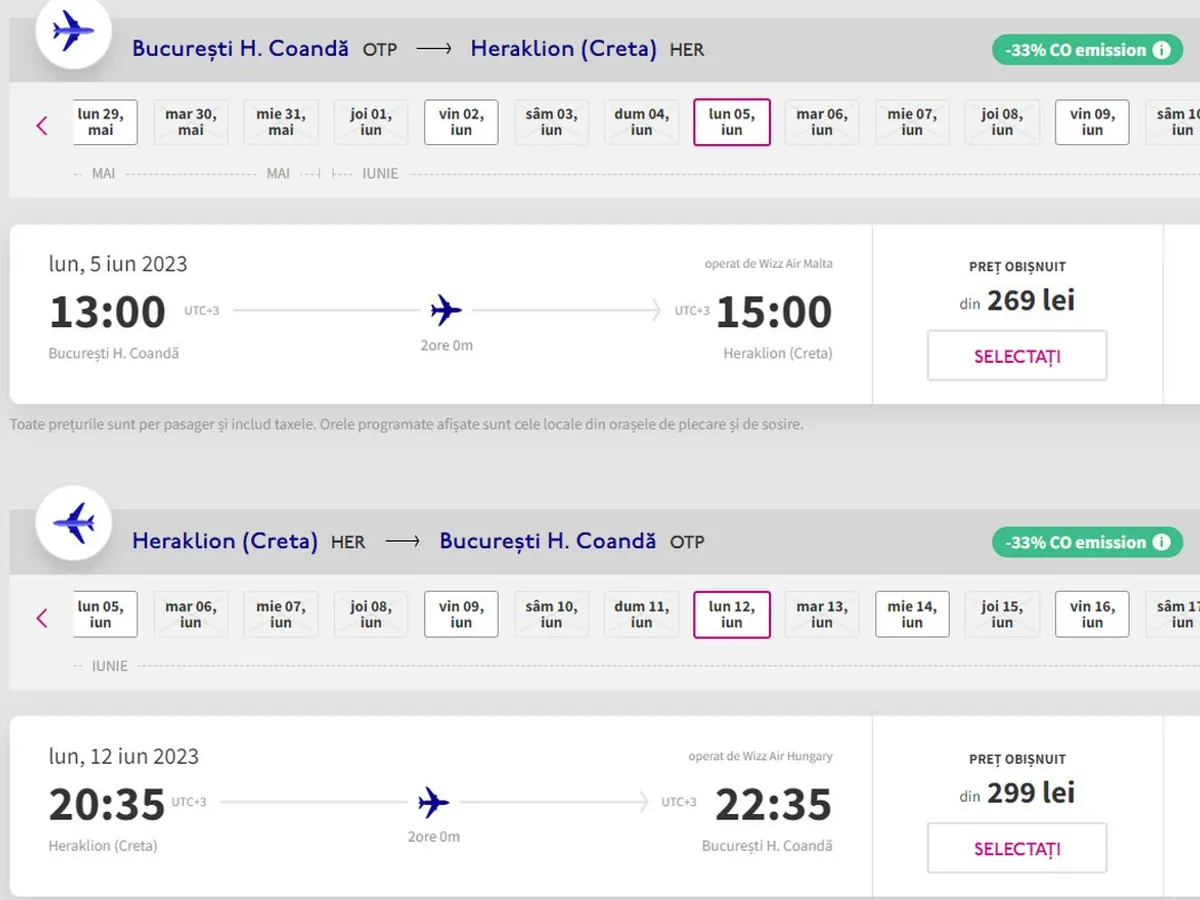Screen dimensions: 1200x900
Task: Select outbound date lun 29 mai
Action: click(x=103, y=122)
